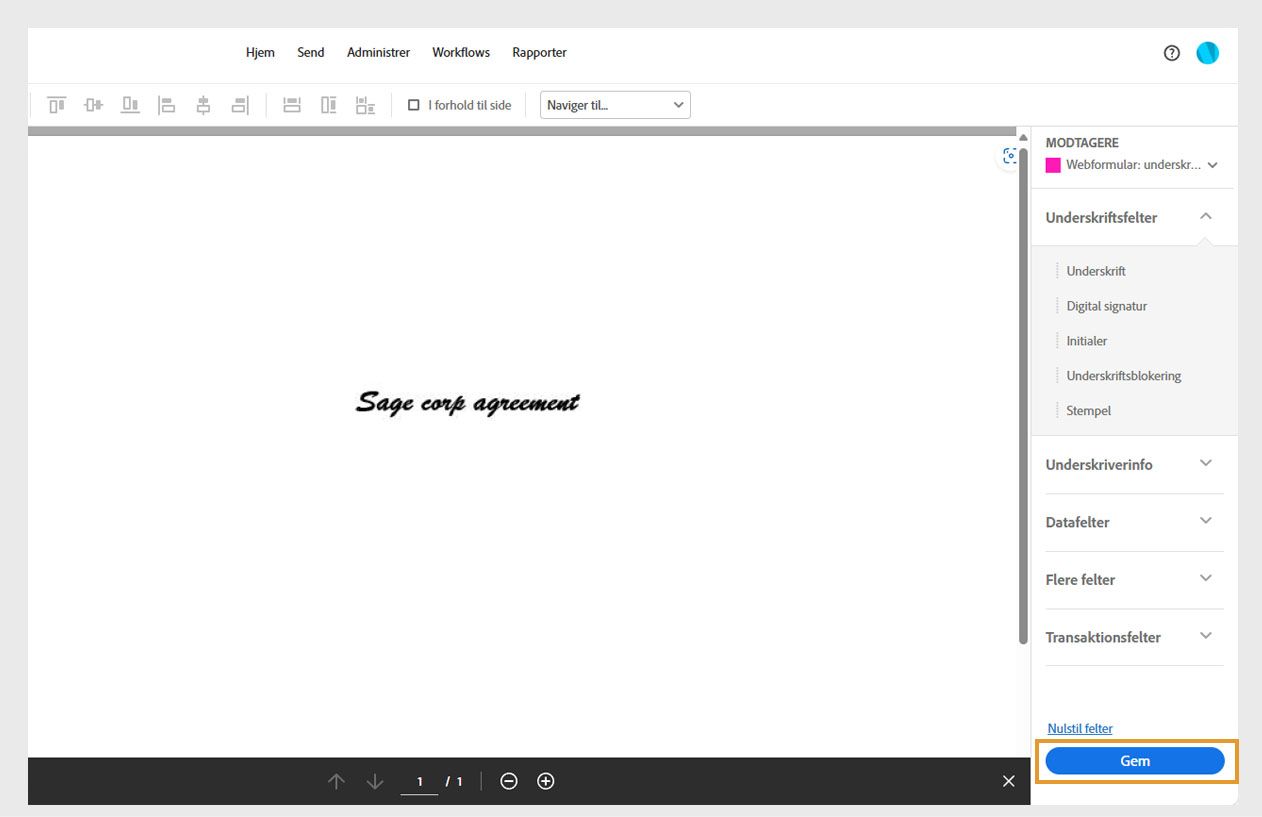Click the pink recipient color swatch

click(1053, 165)
